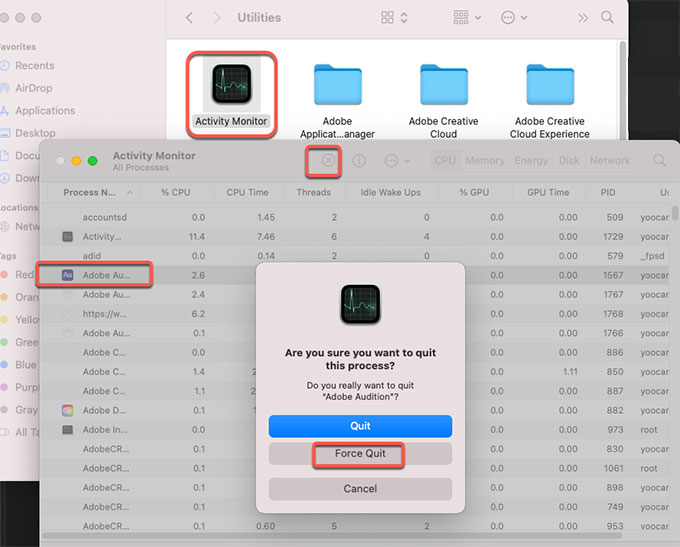This screenshot has height=547, width=680.
Task: Show more Finder toolbar items
Action: tap(583, 18)
